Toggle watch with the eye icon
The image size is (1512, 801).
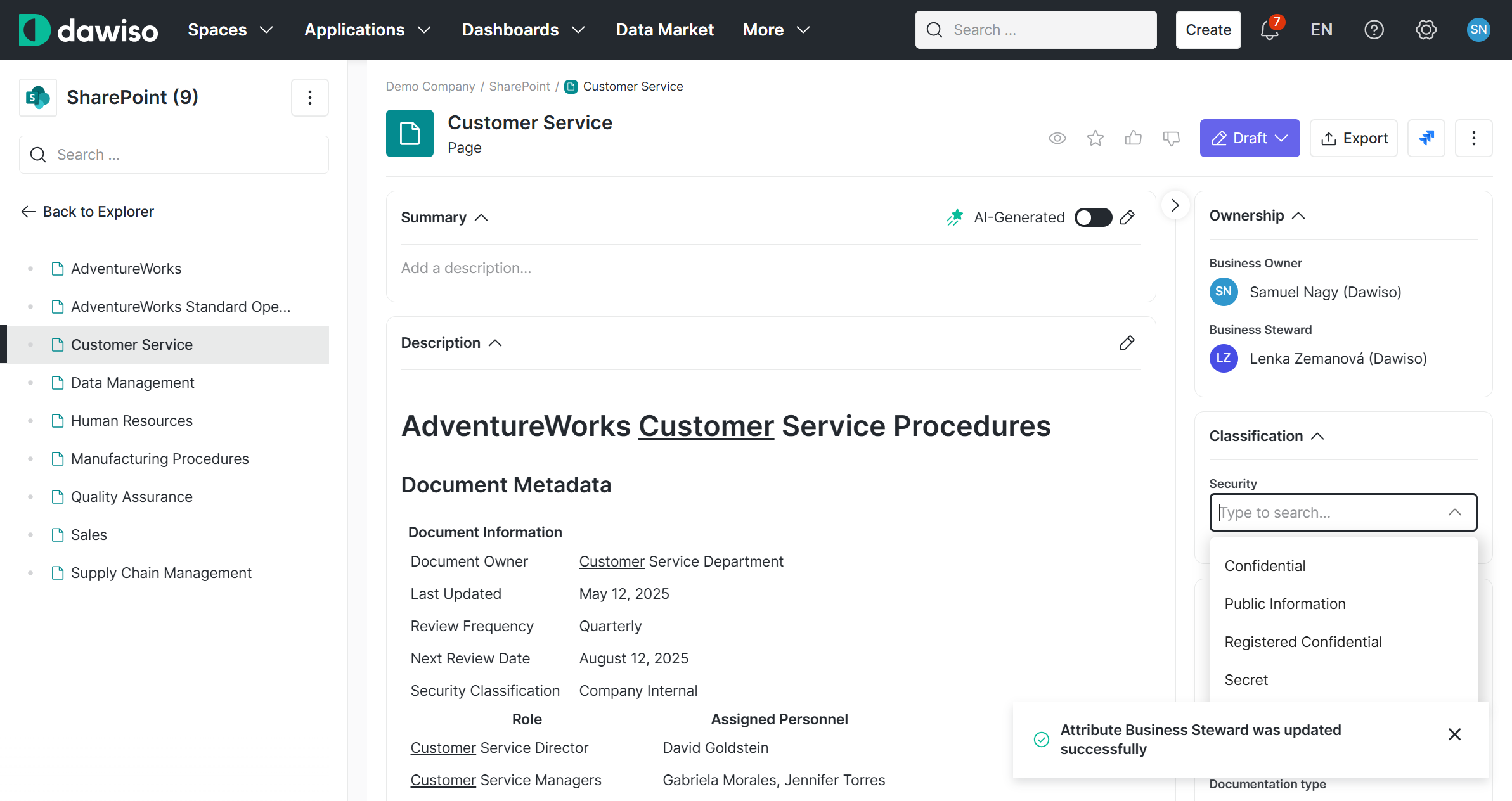click(1057, 138)
